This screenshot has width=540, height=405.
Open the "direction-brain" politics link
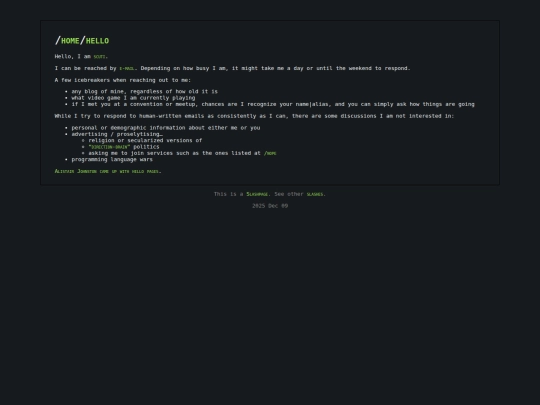click(109, 147)
